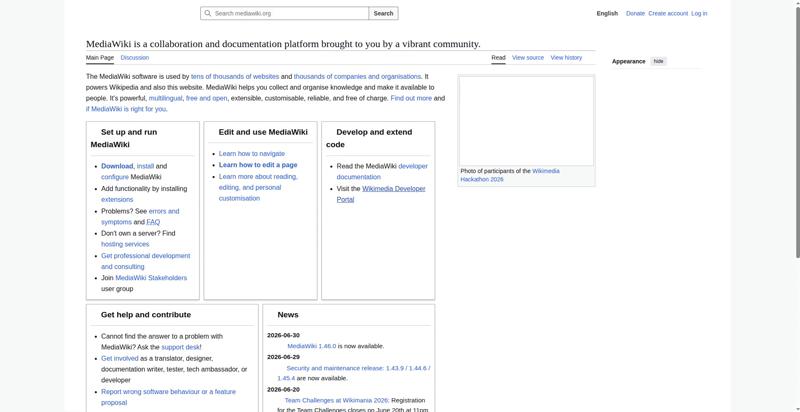Click the News section heading
Screen dimensions: 800x412
[288, 315]
